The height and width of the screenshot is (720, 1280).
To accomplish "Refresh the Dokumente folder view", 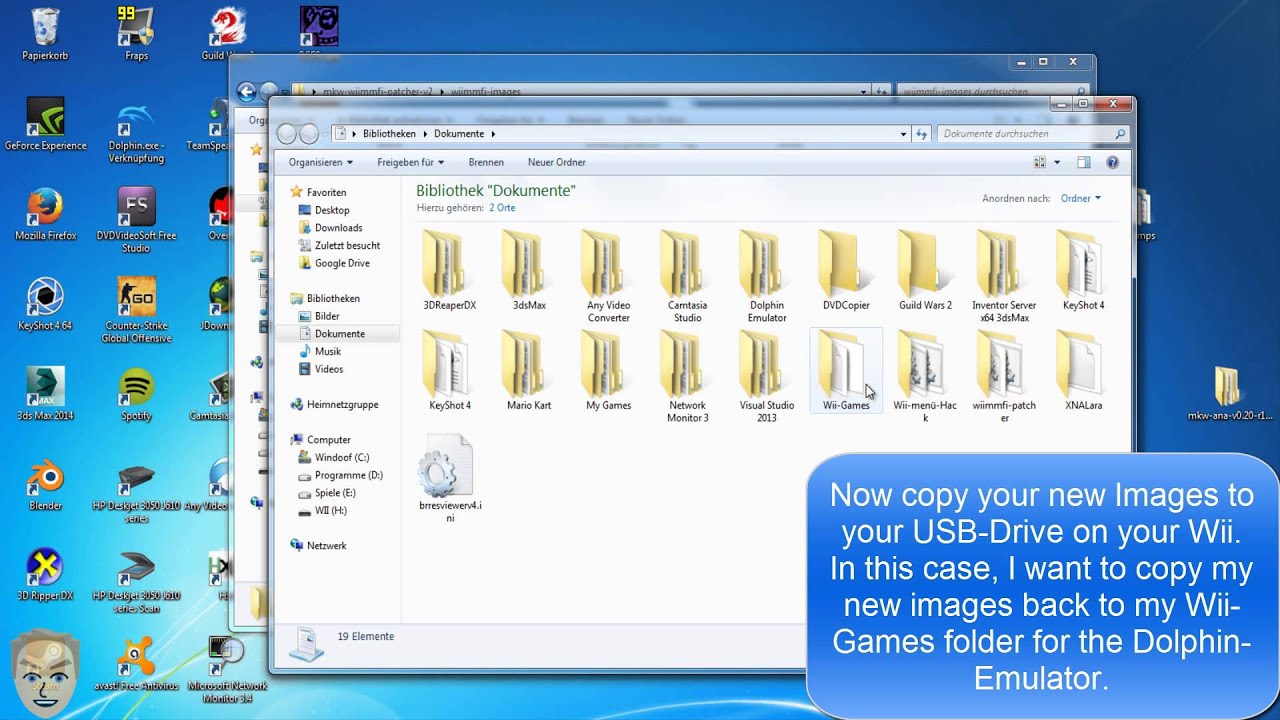I will [921, 134].
